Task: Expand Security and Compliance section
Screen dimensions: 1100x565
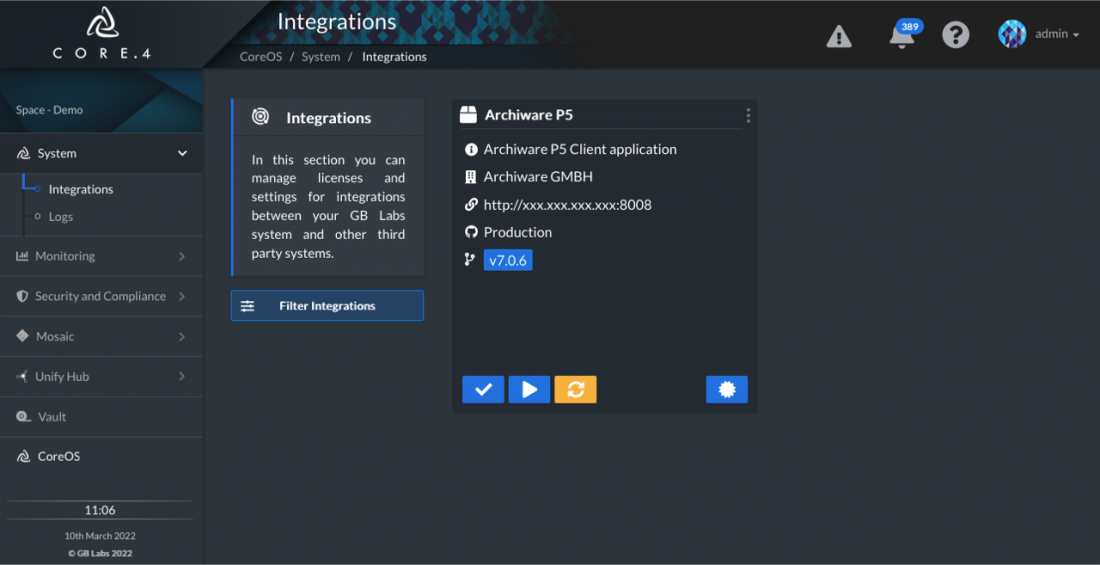Action: click(x=101, y=296)
